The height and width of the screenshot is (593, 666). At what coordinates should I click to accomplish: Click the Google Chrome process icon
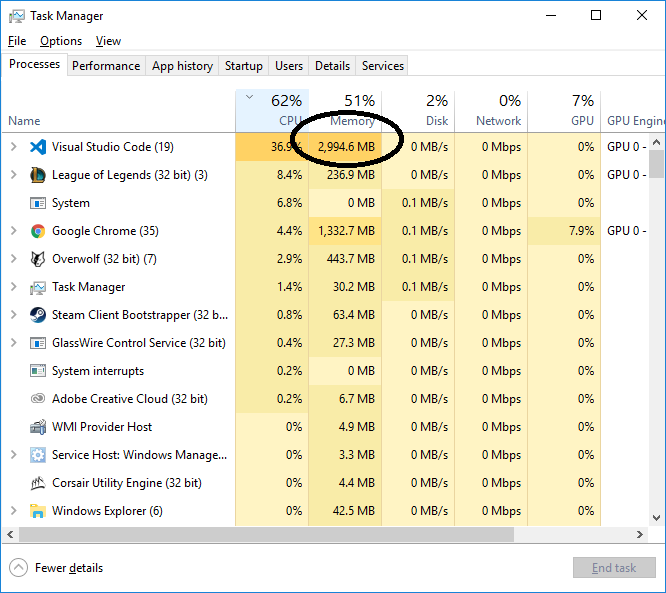coord(38,231)
